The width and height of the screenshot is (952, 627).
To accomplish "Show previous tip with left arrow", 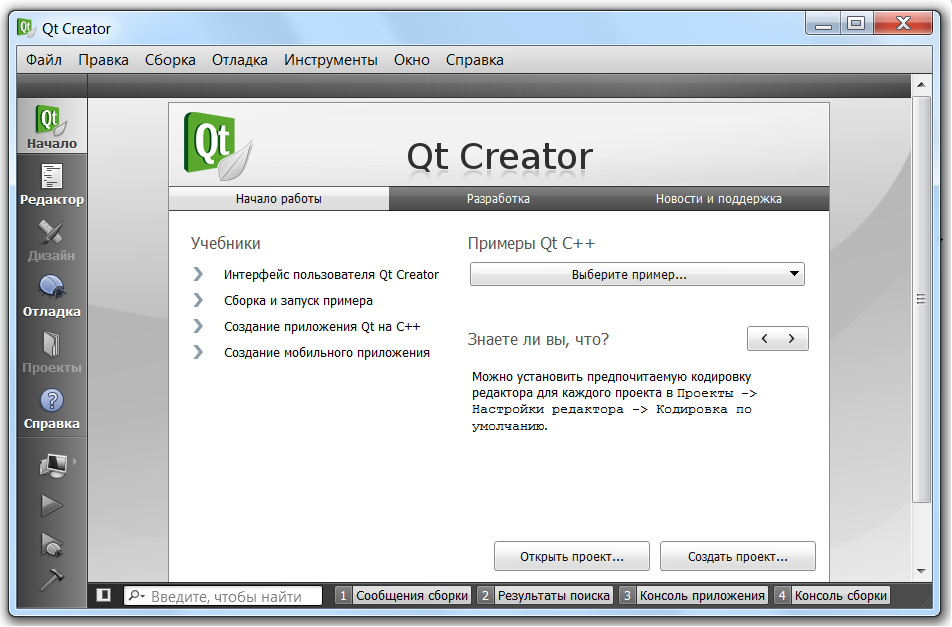I will coord(764,339).
